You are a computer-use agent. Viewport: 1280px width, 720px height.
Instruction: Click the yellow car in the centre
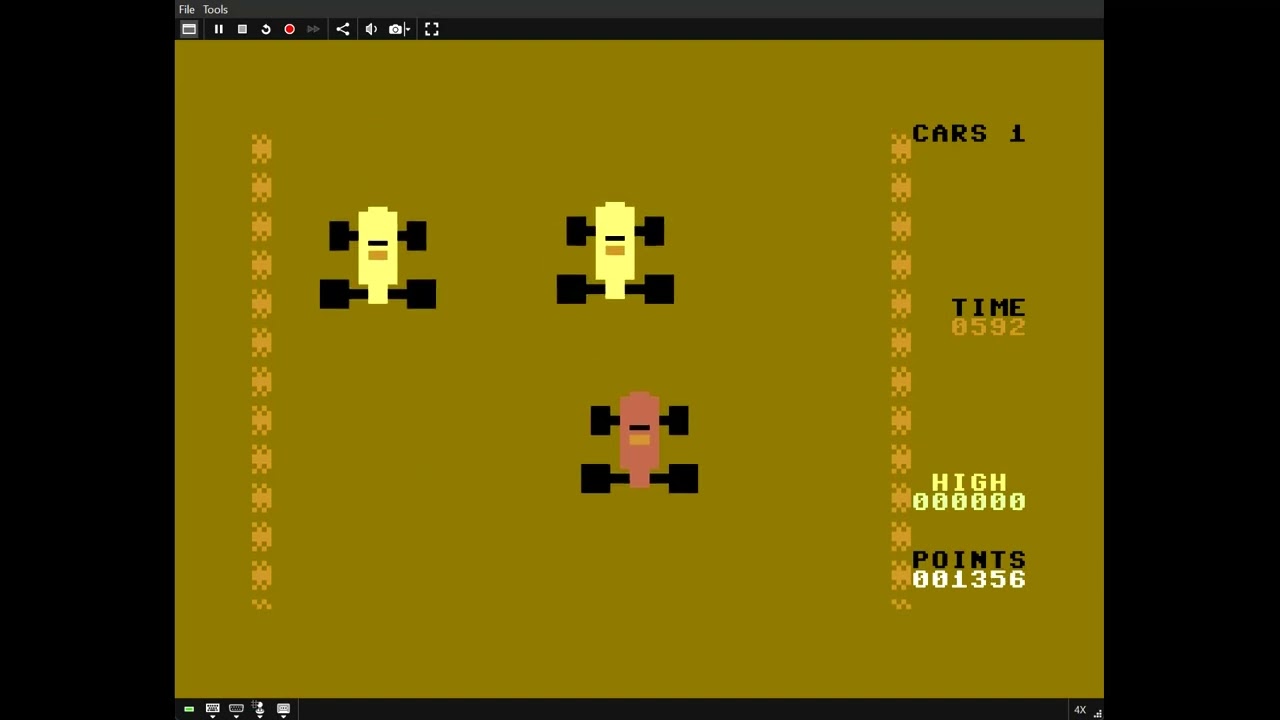(x=615, y=253)
